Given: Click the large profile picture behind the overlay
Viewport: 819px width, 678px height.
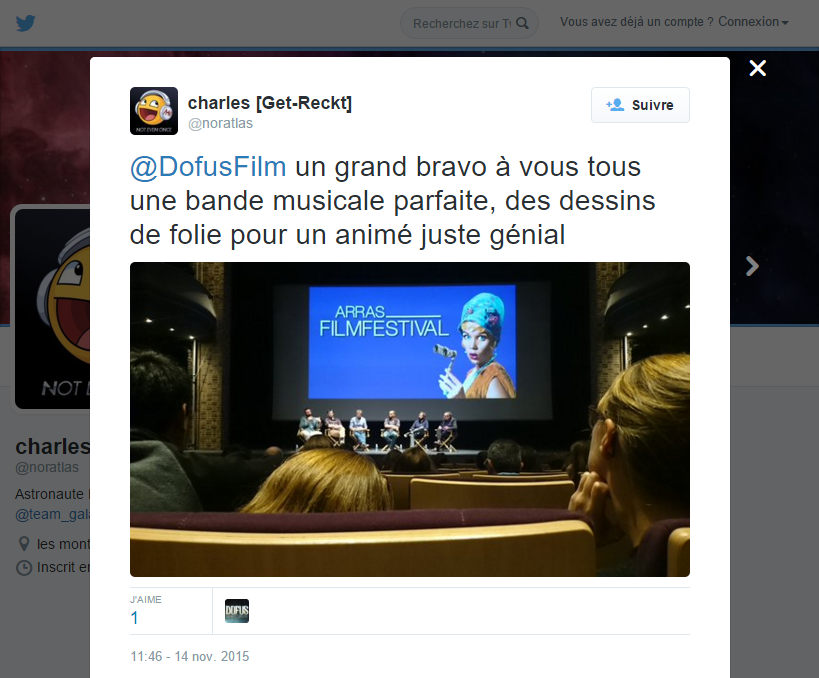Looking at the screenshot, I should (x=51, y=307).
